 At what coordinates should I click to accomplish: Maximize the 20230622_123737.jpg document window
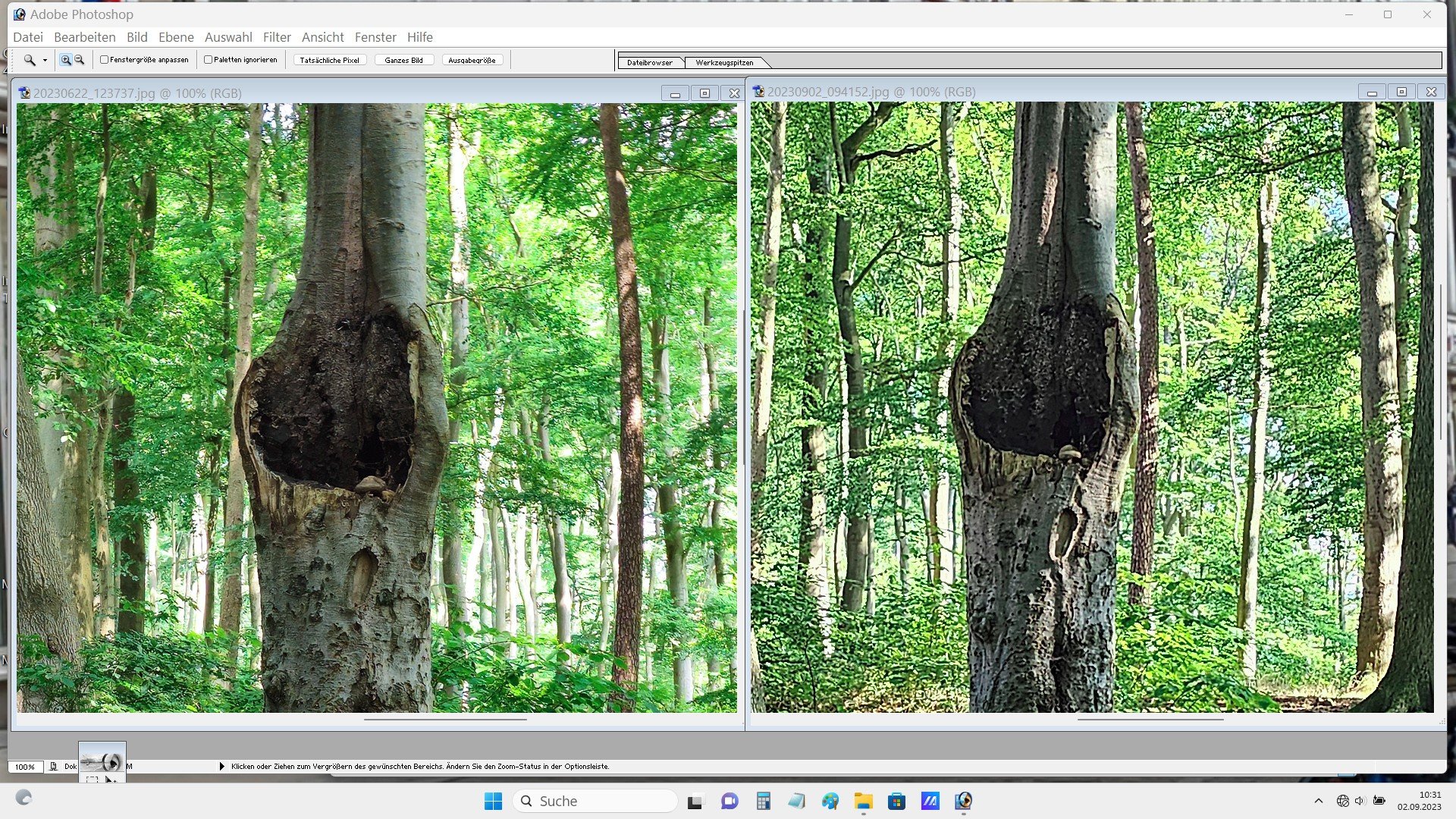704,93
